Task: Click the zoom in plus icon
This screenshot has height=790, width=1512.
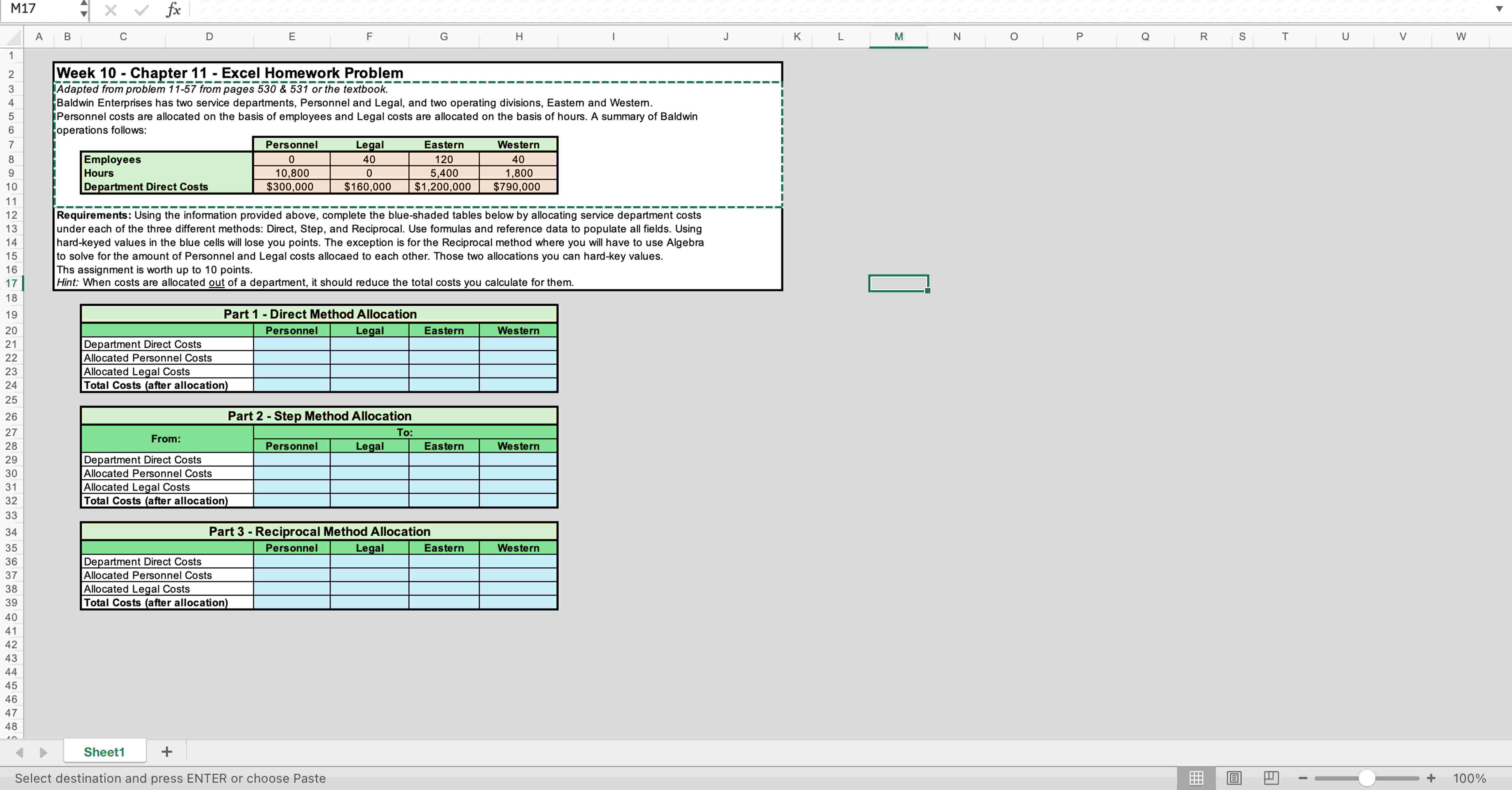Action: pos(1431,778)
